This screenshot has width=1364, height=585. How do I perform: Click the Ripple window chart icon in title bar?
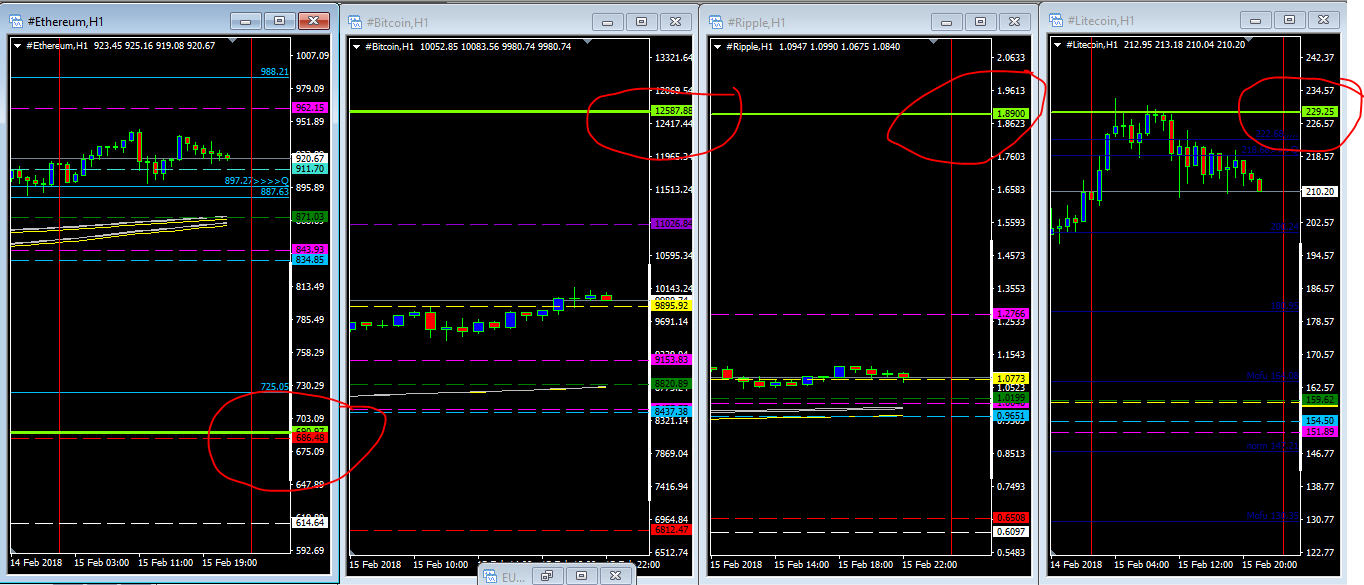[x=716, y=21]
